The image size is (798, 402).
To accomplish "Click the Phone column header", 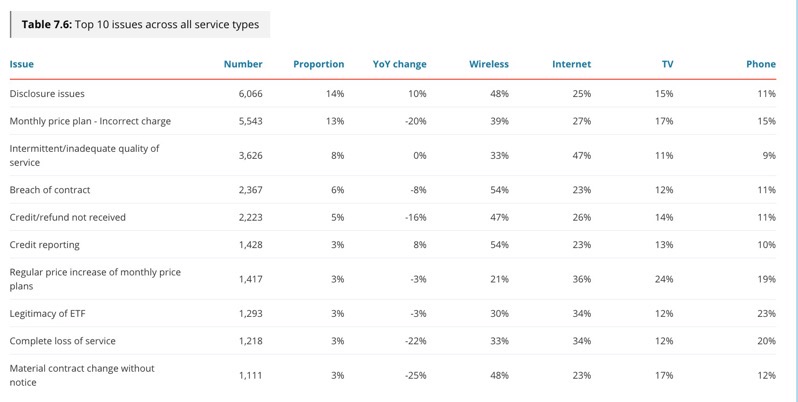I will 760,64.
